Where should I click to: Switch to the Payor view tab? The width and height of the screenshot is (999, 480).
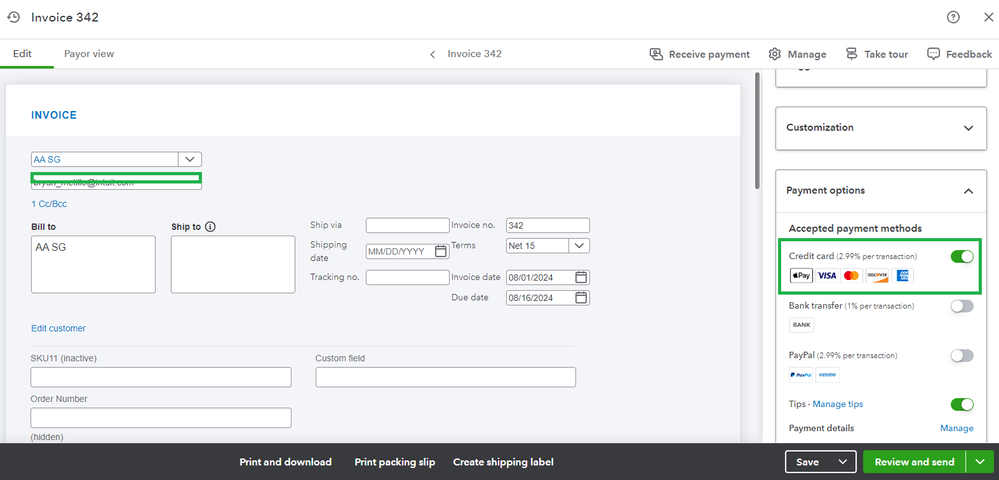click(89, 54)
